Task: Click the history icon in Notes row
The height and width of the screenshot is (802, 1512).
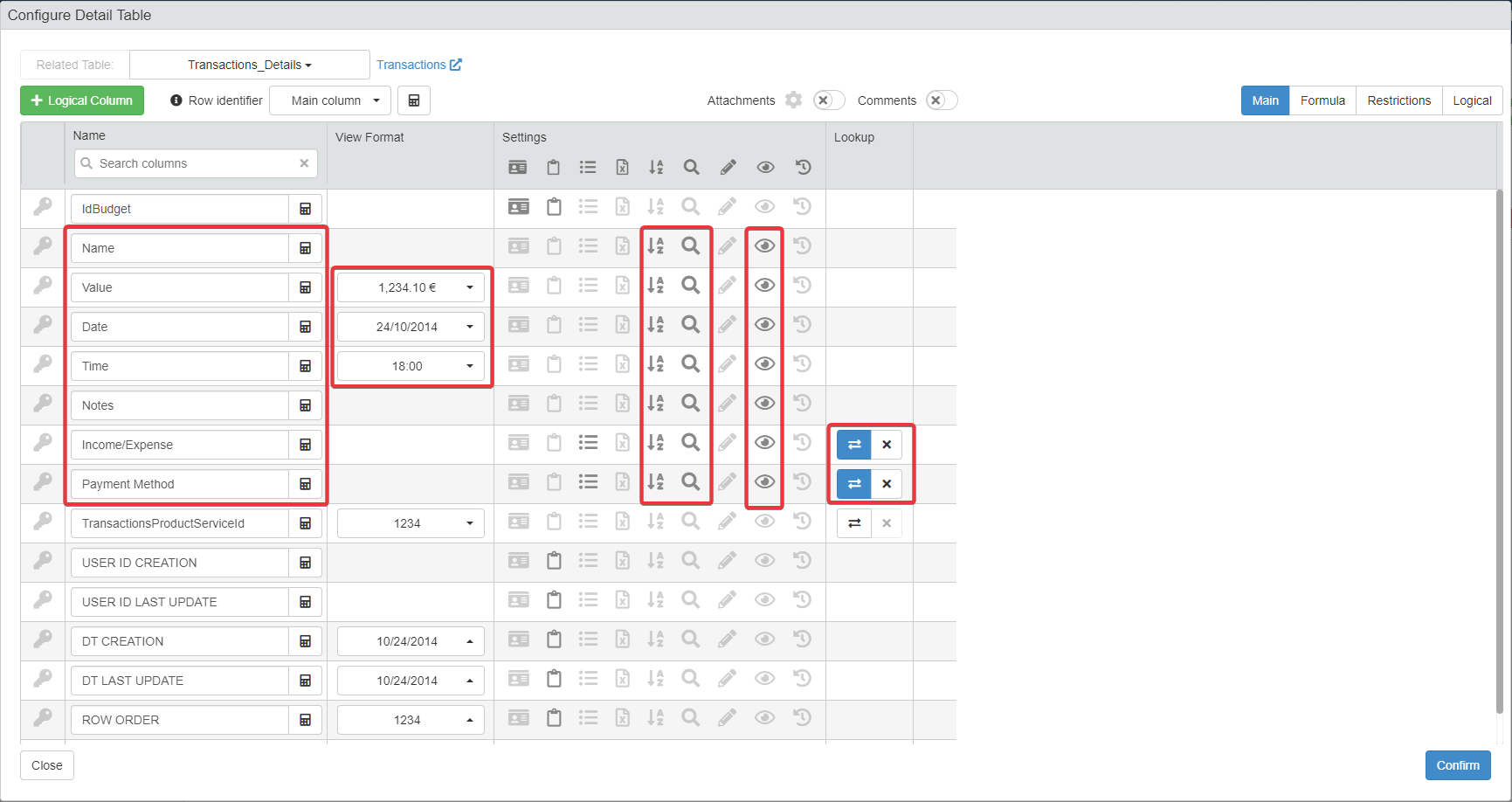Action: (803, 403)
